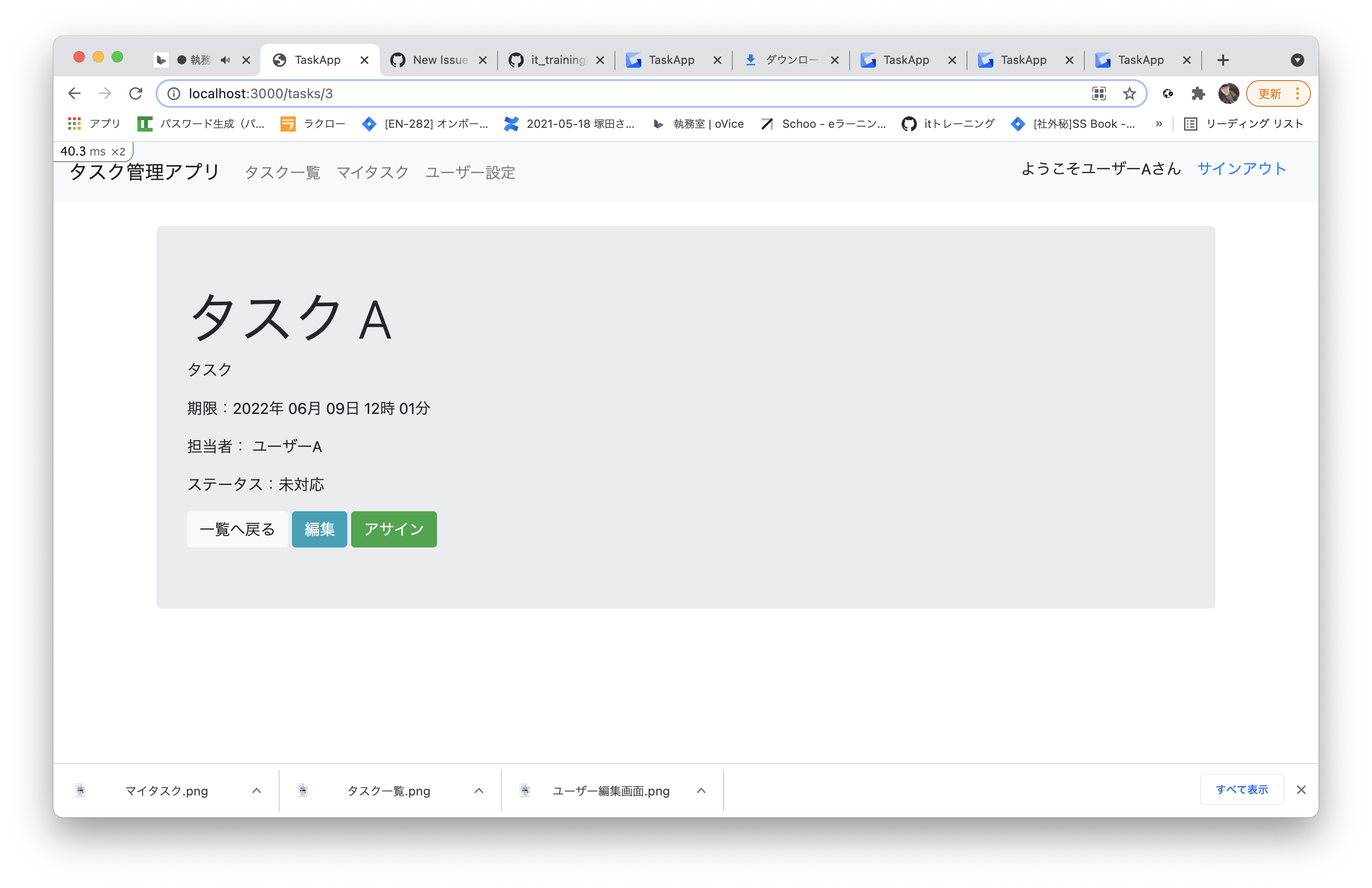Open the ラクロー bookmark
This screenshot has height=888, width=1372.
[312, 124]
